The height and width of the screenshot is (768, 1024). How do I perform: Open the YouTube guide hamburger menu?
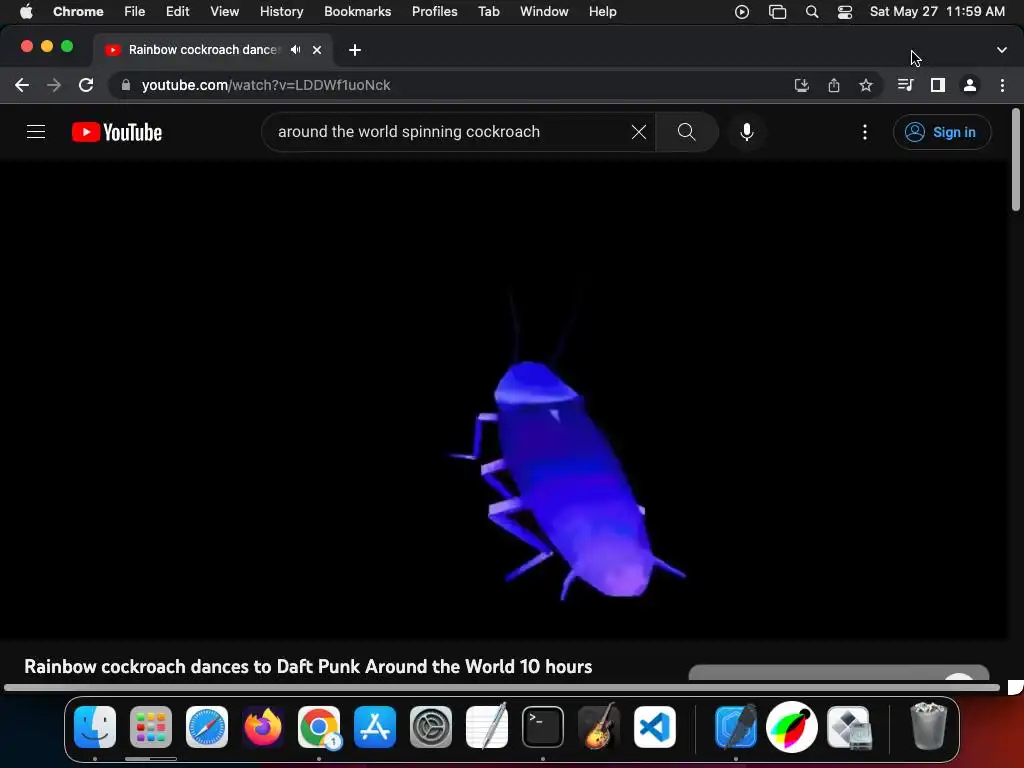[x=36, y=132]
